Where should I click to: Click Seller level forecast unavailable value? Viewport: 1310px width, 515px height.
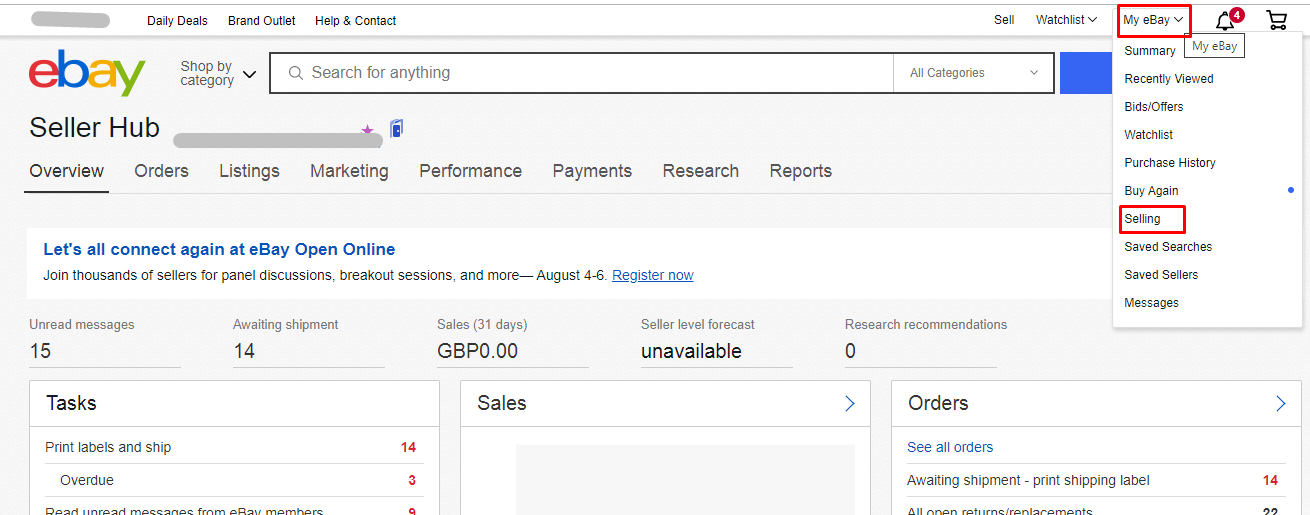click(x=691, y=351)
